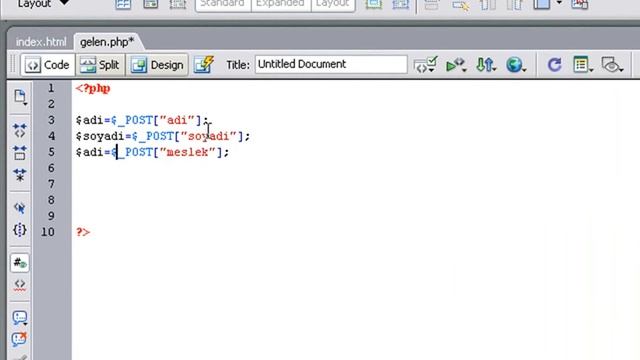
Task: Click the ?> closing tag on line 10
Action: coord(83,232)
